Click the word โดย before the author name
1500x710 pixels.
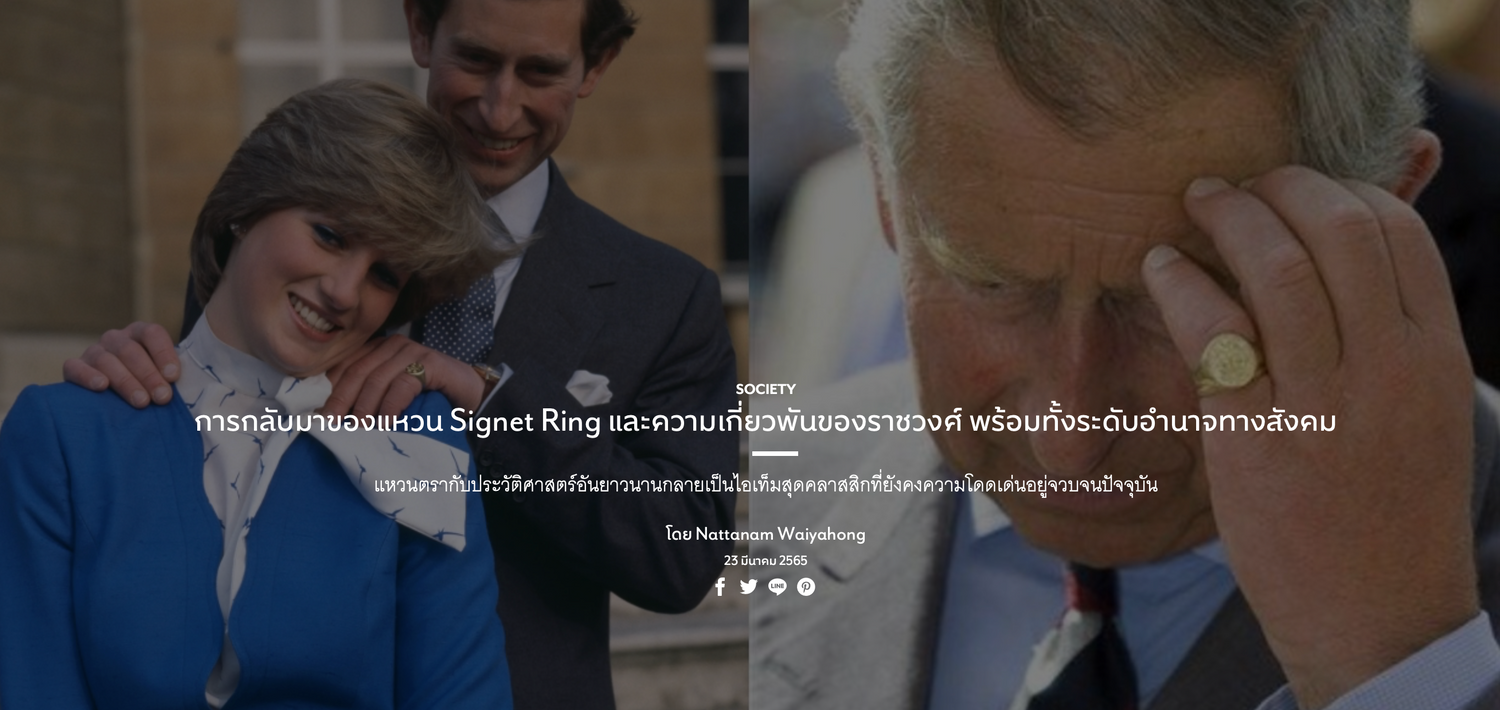point(679,534)
